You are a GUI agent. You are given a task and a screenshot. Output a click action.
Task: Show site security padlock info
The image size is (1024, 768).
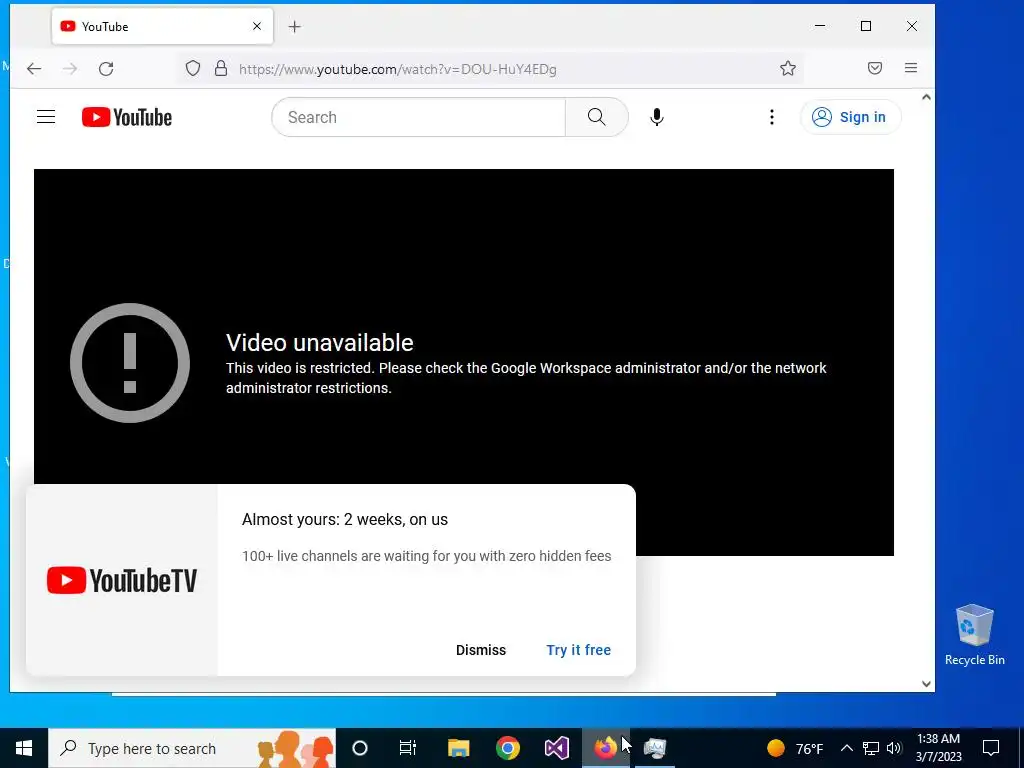click(x=221, y=69)
